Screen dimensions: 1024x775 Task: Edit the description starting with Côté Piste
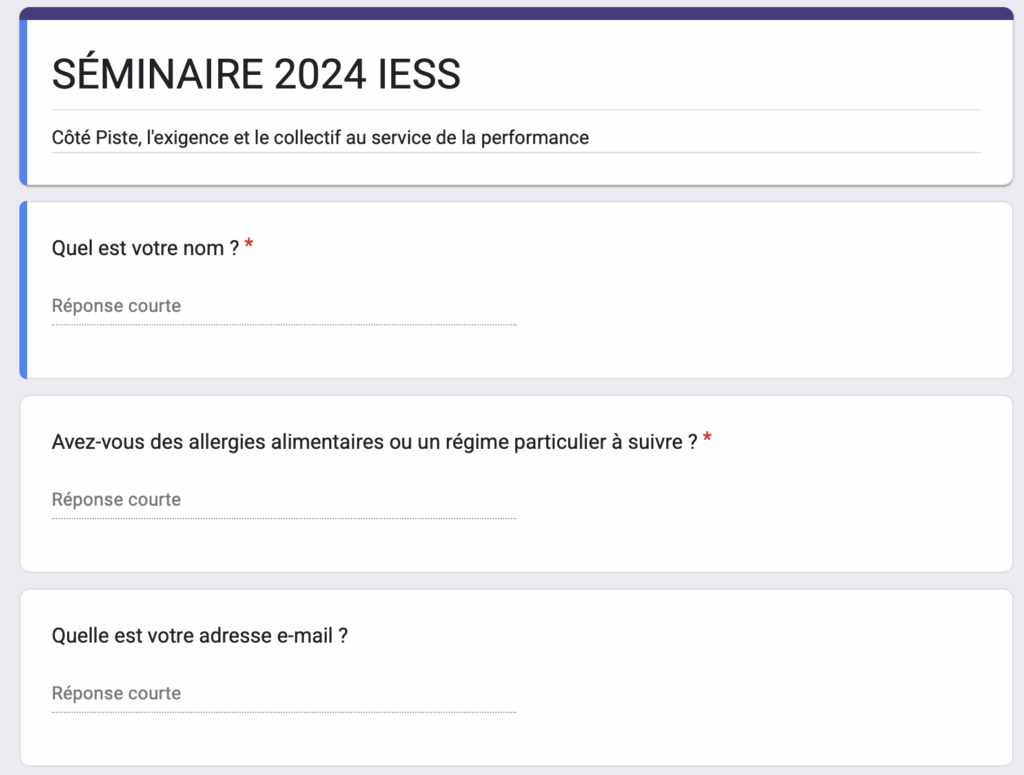320,138
